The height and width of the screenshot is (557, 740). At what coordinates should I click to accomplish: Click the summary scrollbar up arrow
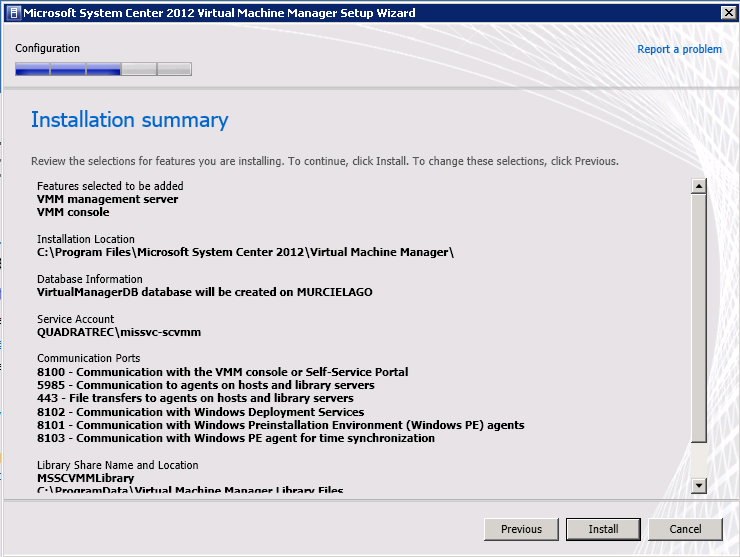tap(698, 186)
